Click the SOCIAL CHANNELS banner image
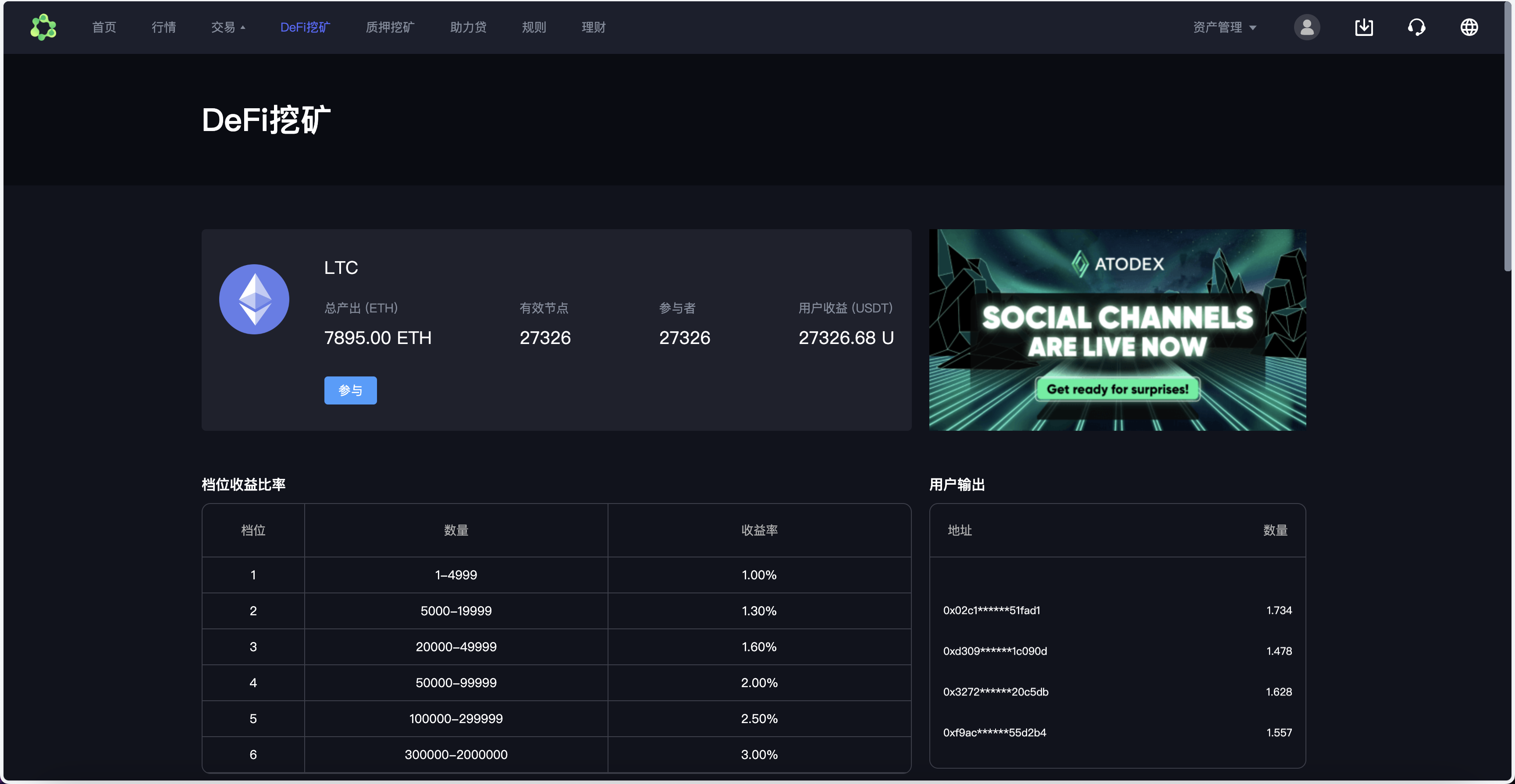The width and height of the screenshot is (1515, 784). (x=1118, y=330)
